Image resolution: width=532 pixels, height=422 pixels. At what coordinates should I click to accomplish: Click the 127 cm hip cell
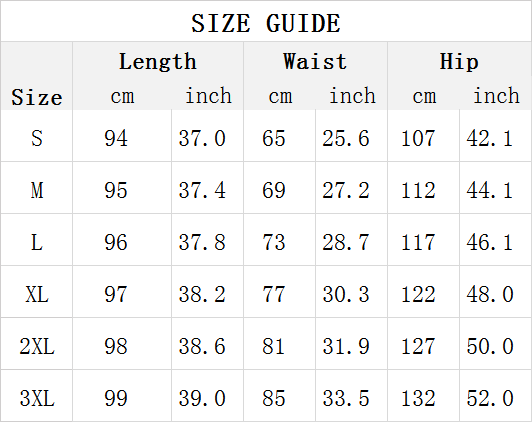[x=418, y=346]
